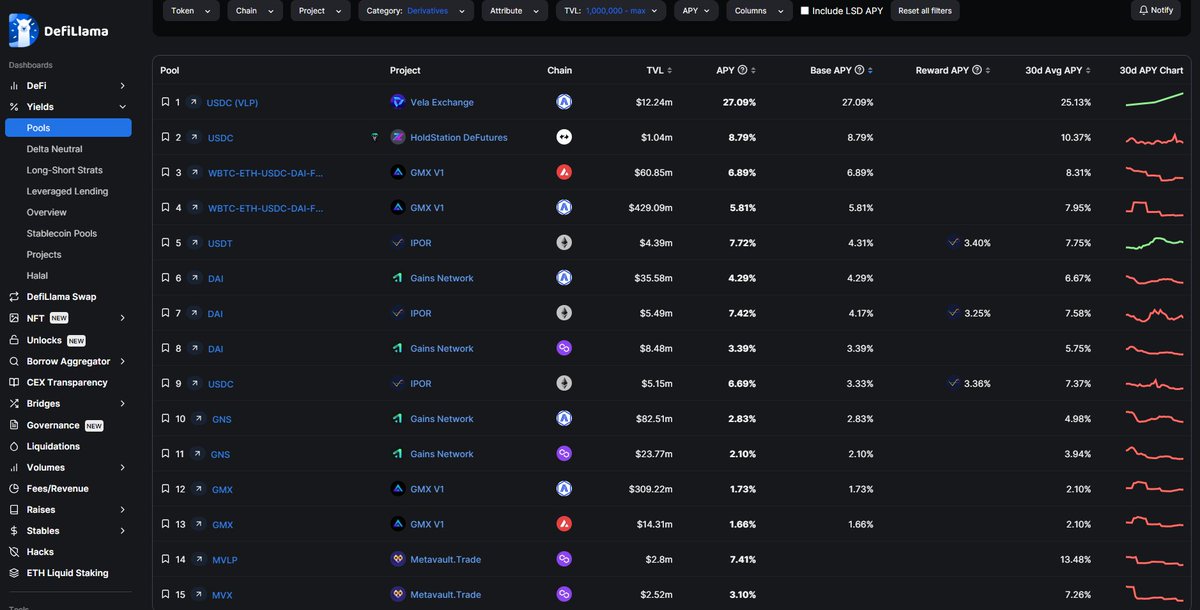Bookmark pool row 10 GNS

click(x=165, y=419)
